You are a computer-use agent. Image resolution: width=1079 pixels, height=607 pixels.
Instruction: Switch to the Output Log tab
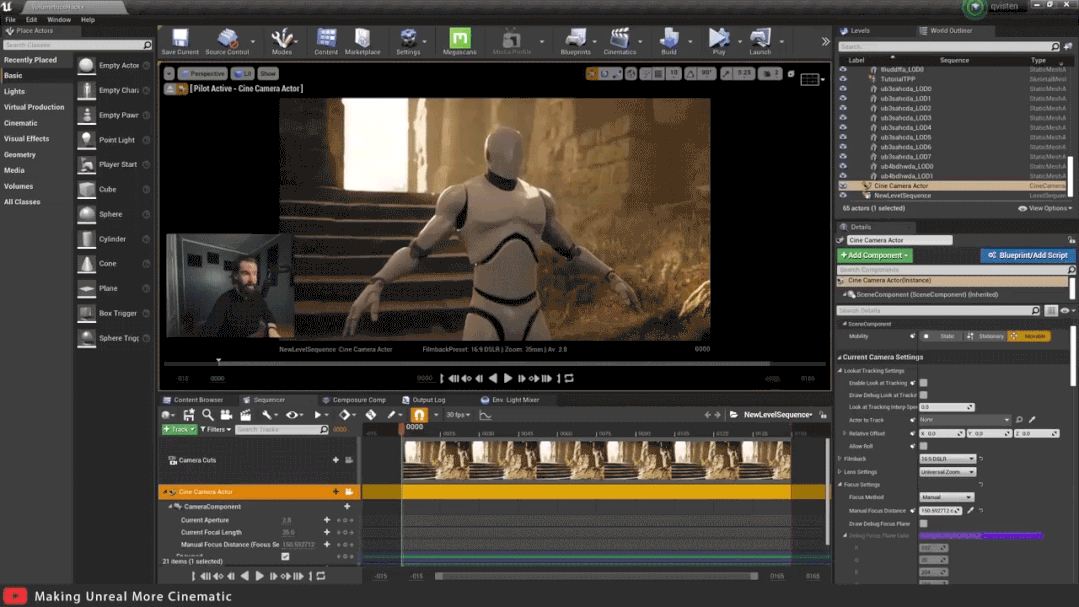(423, 400)
